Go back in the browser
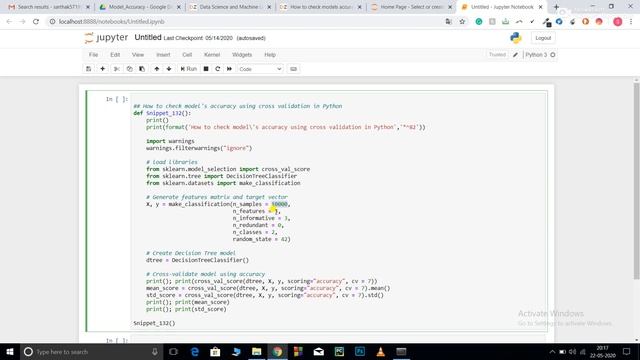 [x=9, y=22]
